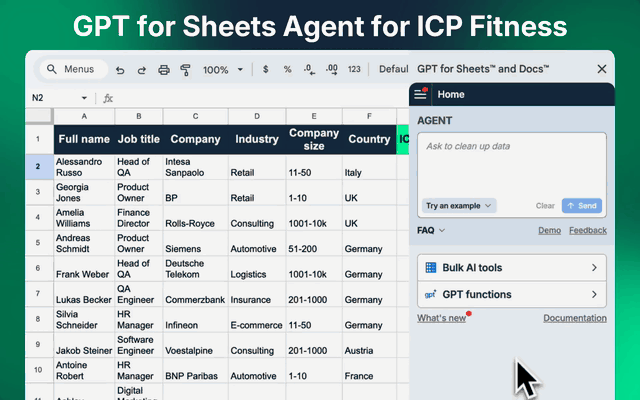The image size is (640, 400).
Task: Click the Send button
Action: click(x=582, y=206)
